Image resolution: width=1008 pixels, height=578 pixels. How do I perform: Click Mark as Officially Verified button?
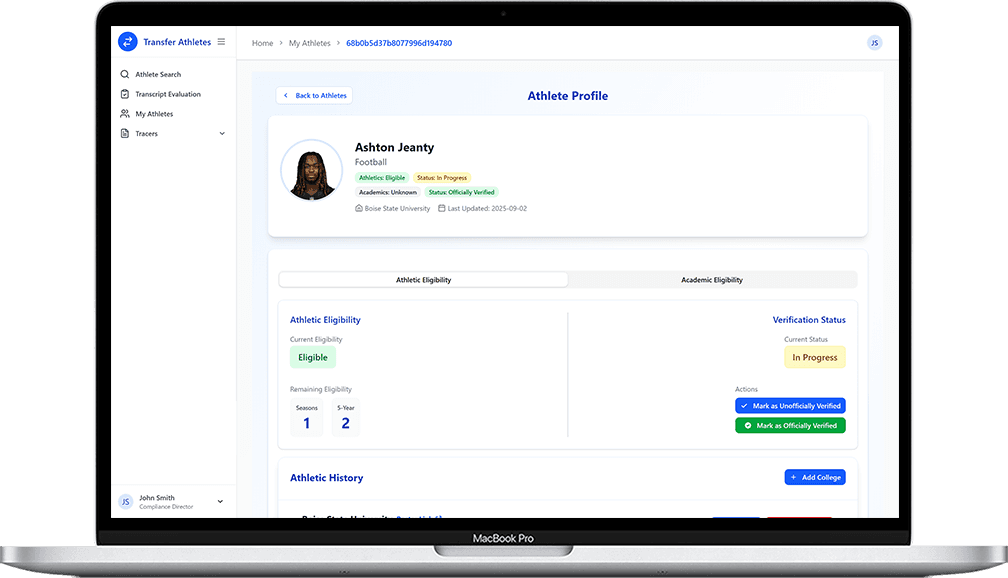(x=790, y=426)
